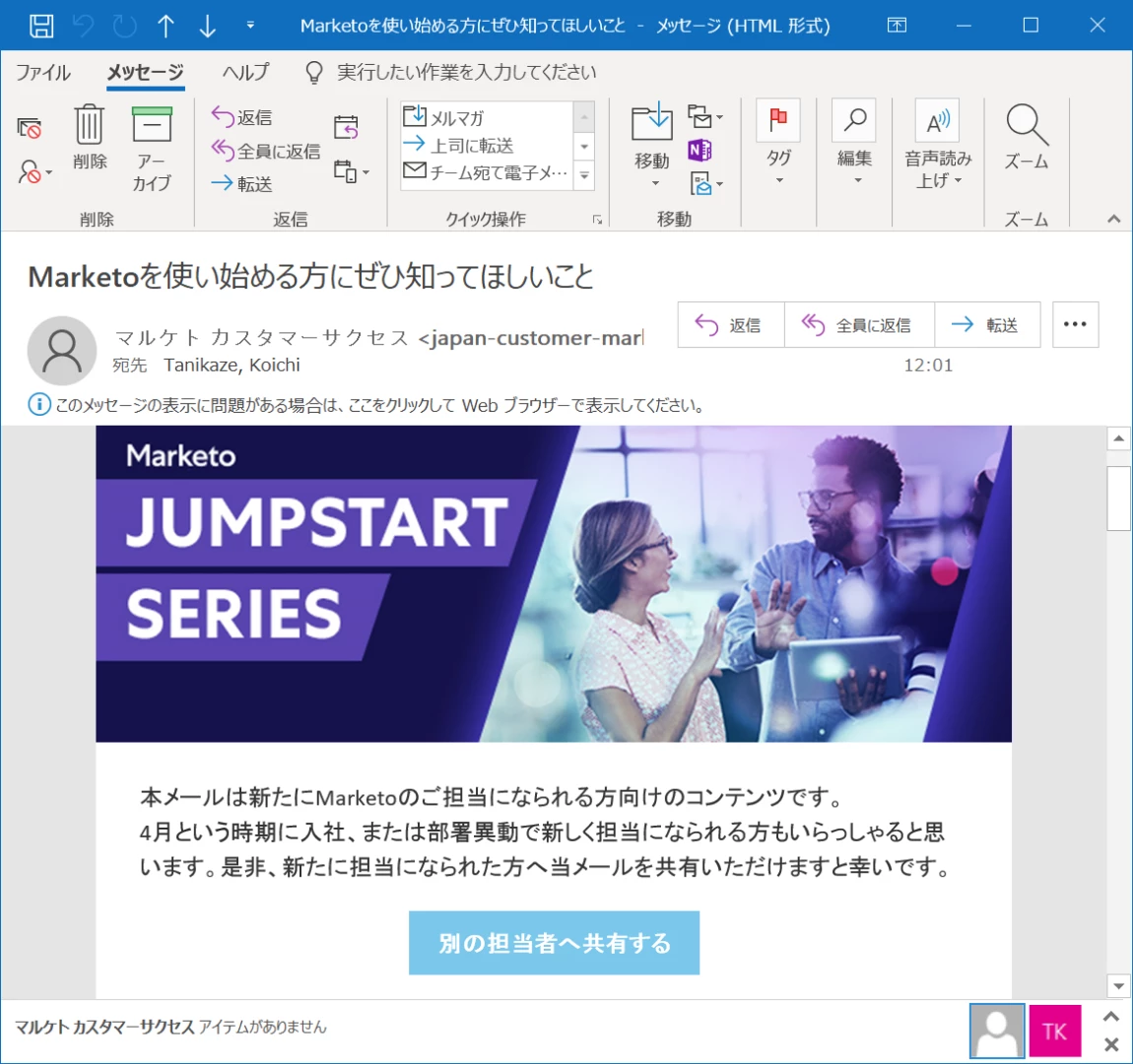Click 別の担当者へ共有する button
This screenshot has height=1064, width=1133.
[x=555, y=944]
